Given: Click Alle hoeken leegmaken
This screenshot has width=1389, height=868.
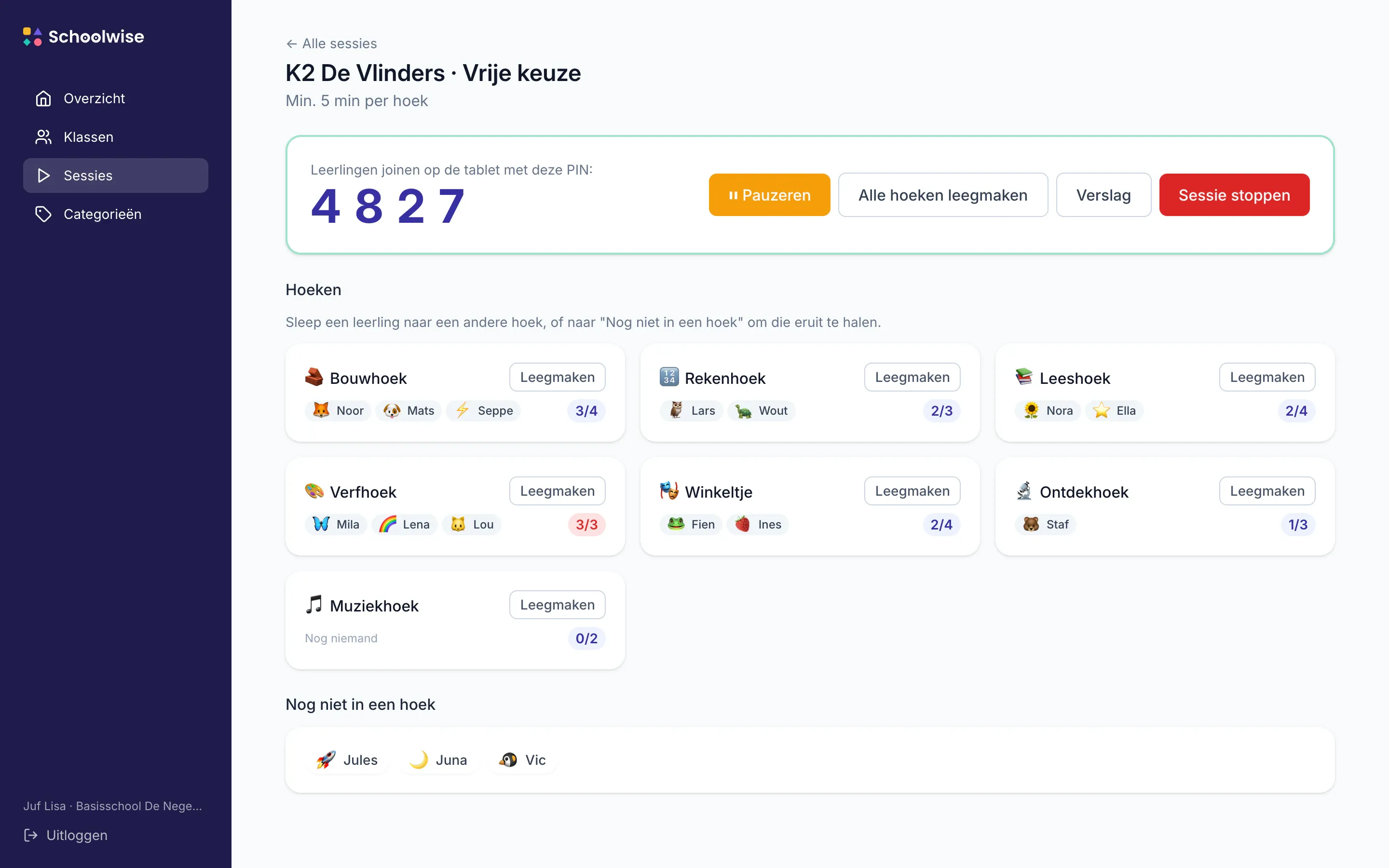Looking at the screenshot, I should (942, 195).
